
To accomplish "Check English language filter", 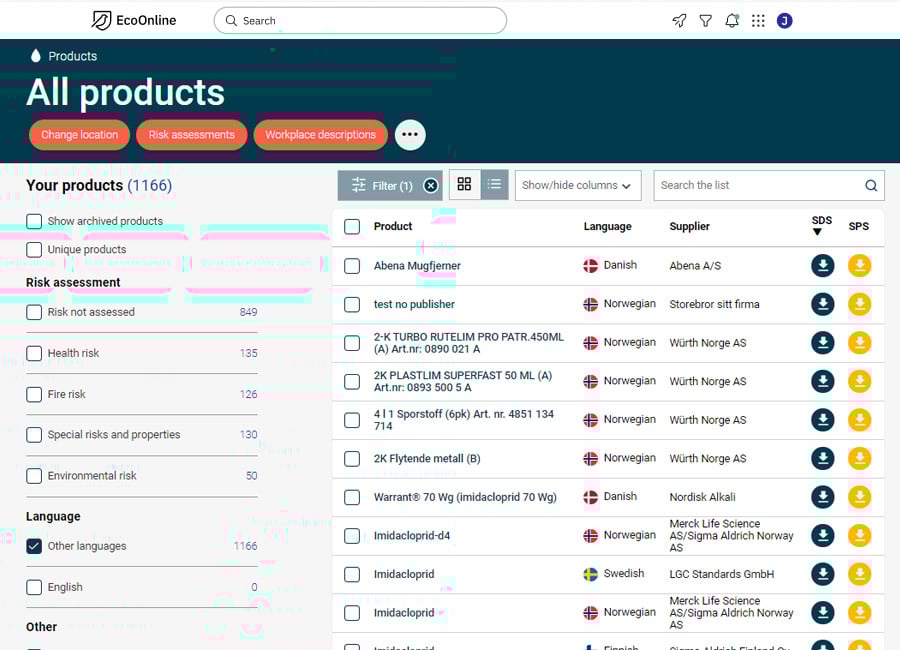I will (x=34, y=587).
